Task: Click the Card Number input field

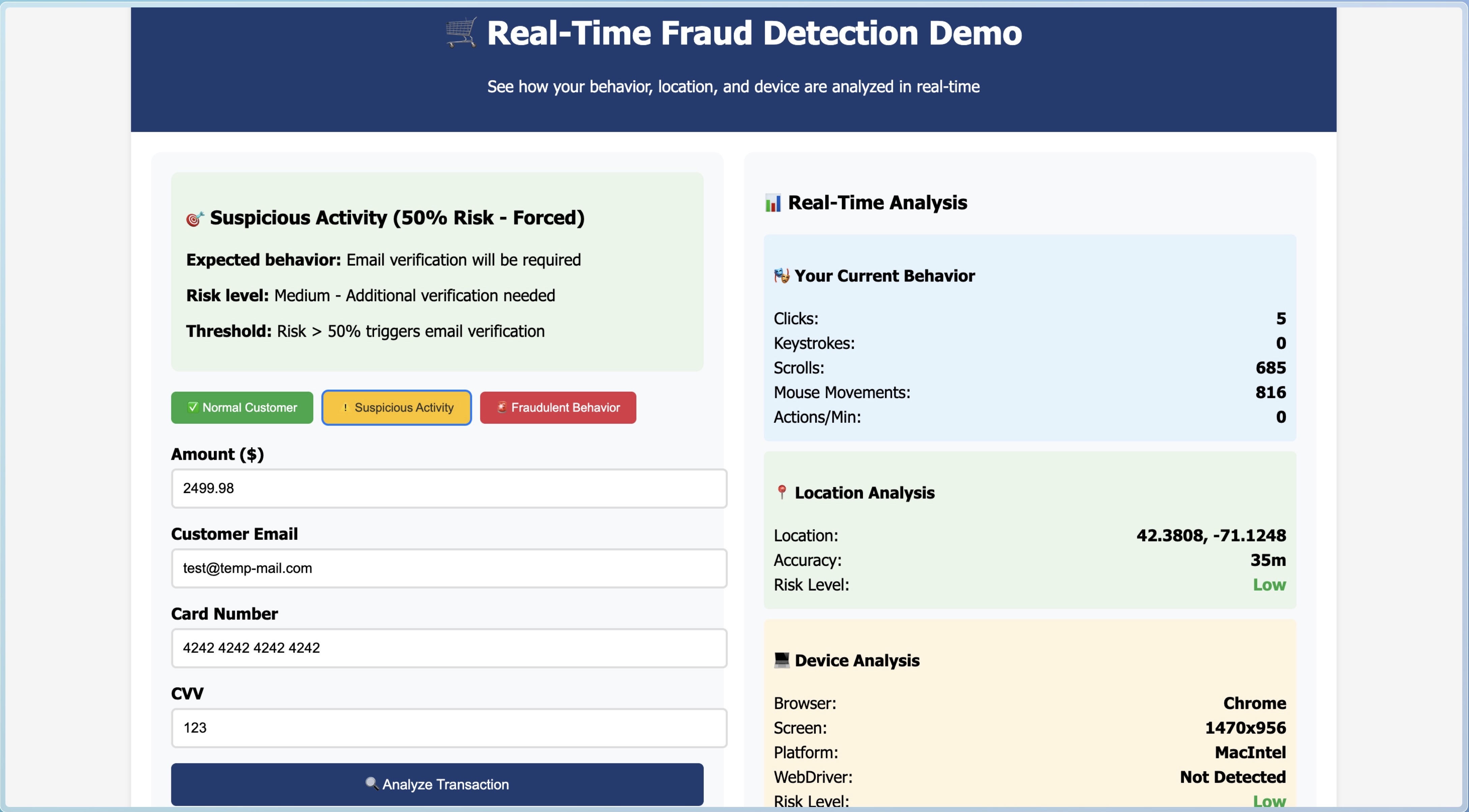Action: tap(449, 648)
